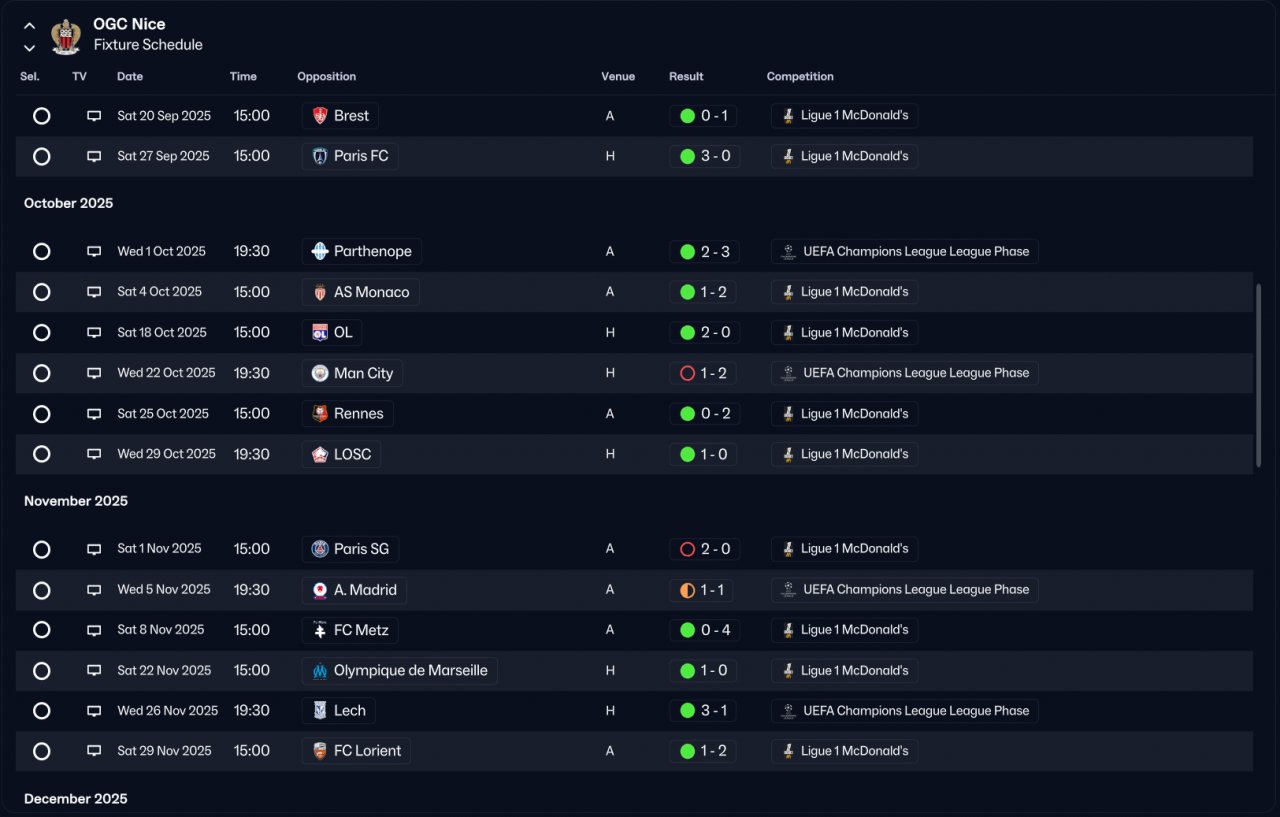Sort by the Competition column header

point(800,77)
